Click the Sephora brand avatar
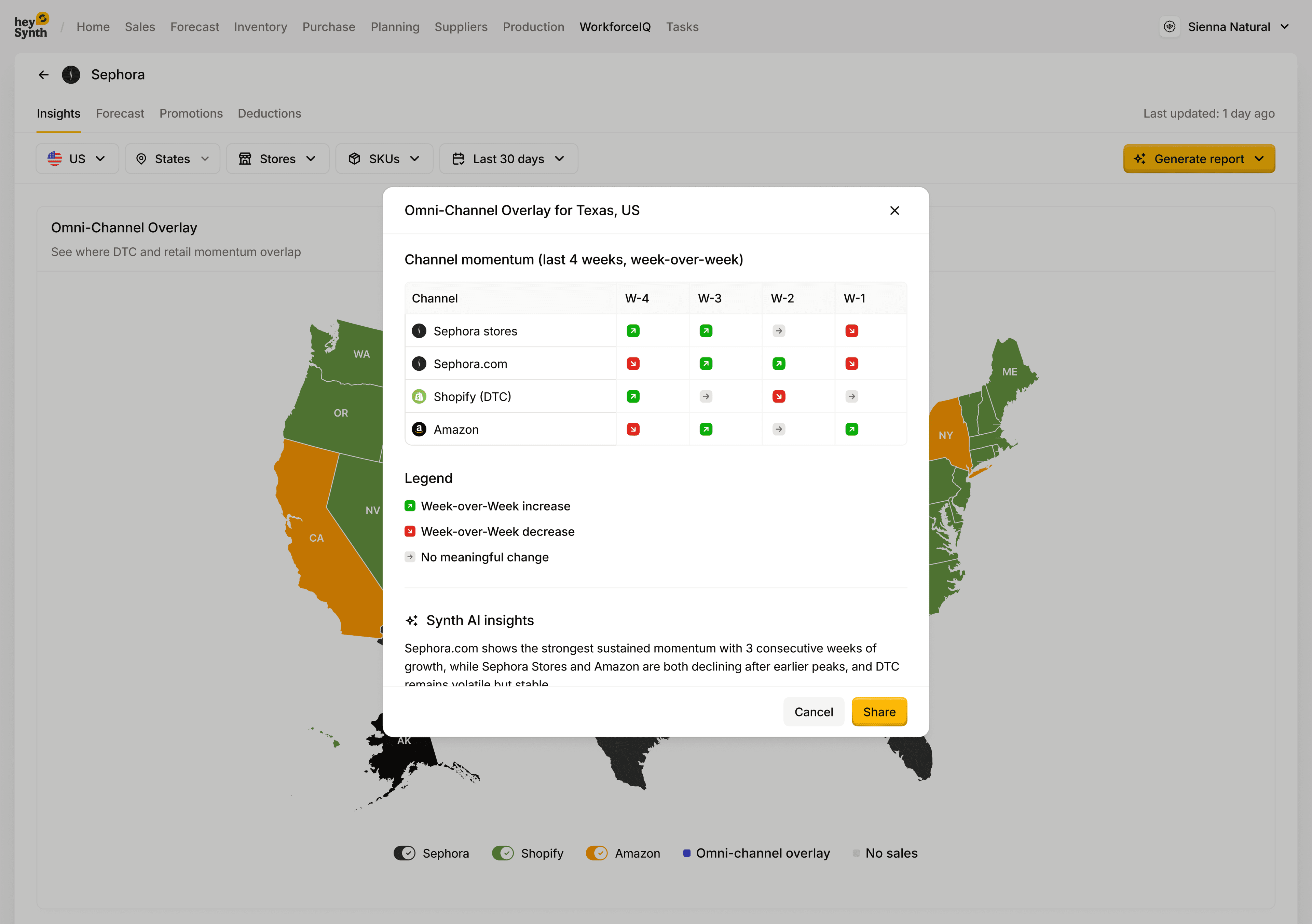Screen dimensions: 1312x924 point(71,74)
